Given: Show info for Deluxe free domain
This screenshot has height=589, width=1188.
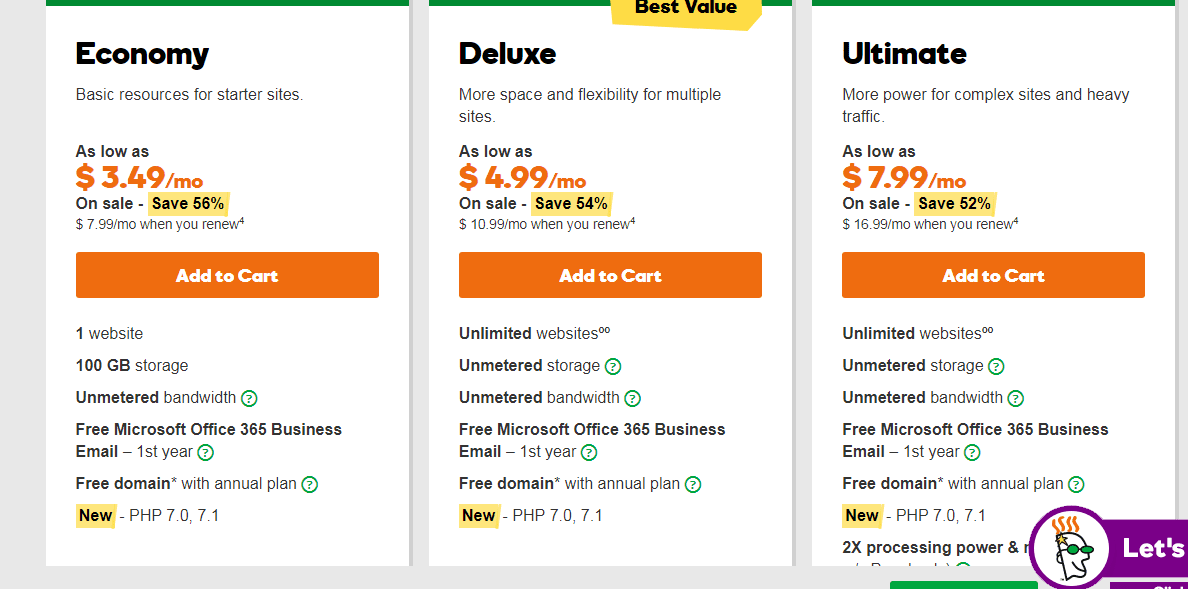Looking at the screenshot, I should pyautogui.click(x=693, y=484).
